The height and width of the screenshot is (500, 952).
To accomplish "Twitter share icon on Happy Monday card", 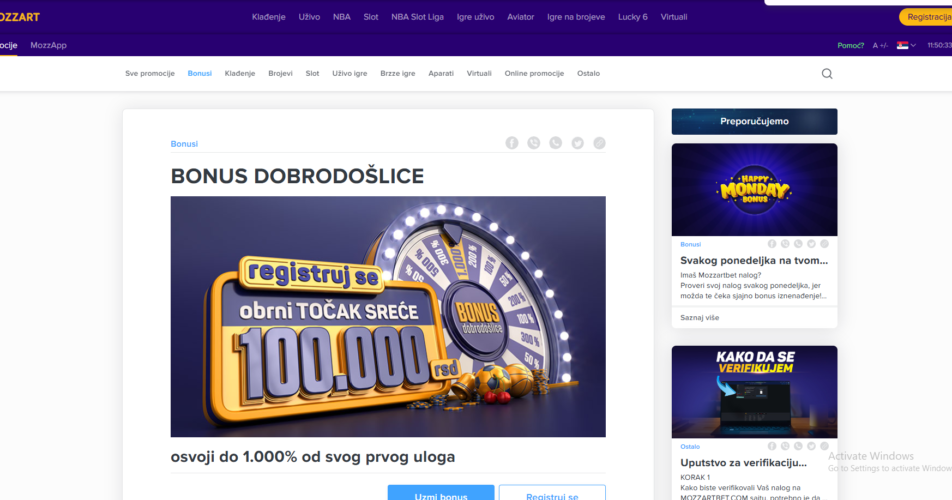I will [x=811, y=244].
